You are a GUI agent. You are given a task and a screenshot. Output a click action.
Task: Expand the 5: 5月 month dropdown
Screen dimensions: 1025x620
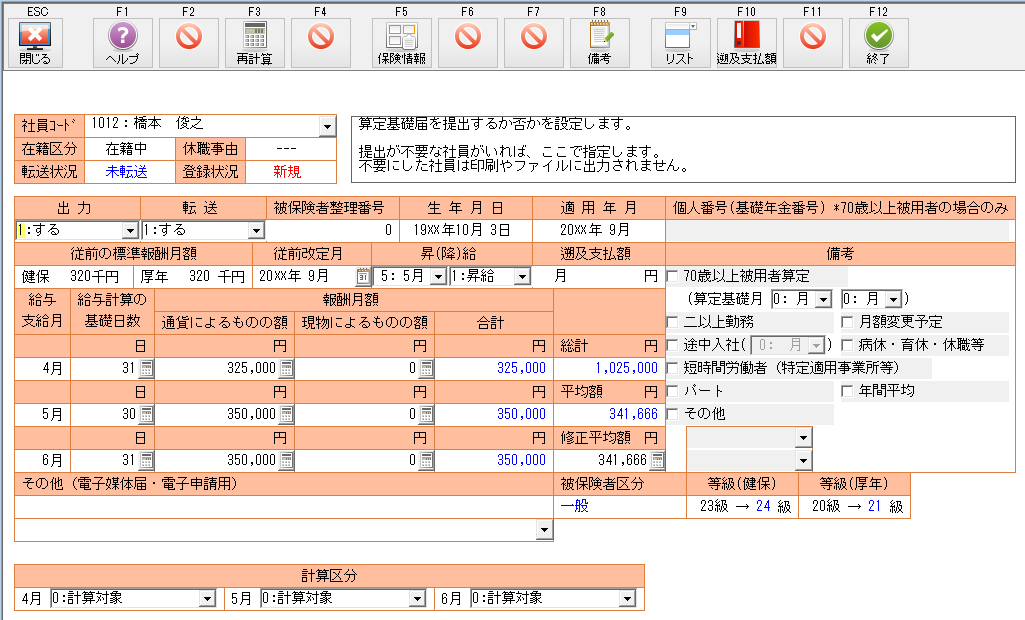click(x=438, y=277)
